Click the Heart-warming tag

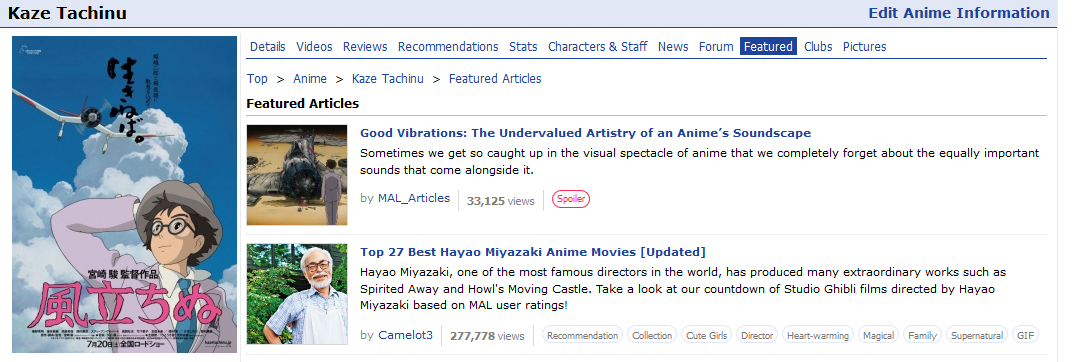click(x=818, y=336)
